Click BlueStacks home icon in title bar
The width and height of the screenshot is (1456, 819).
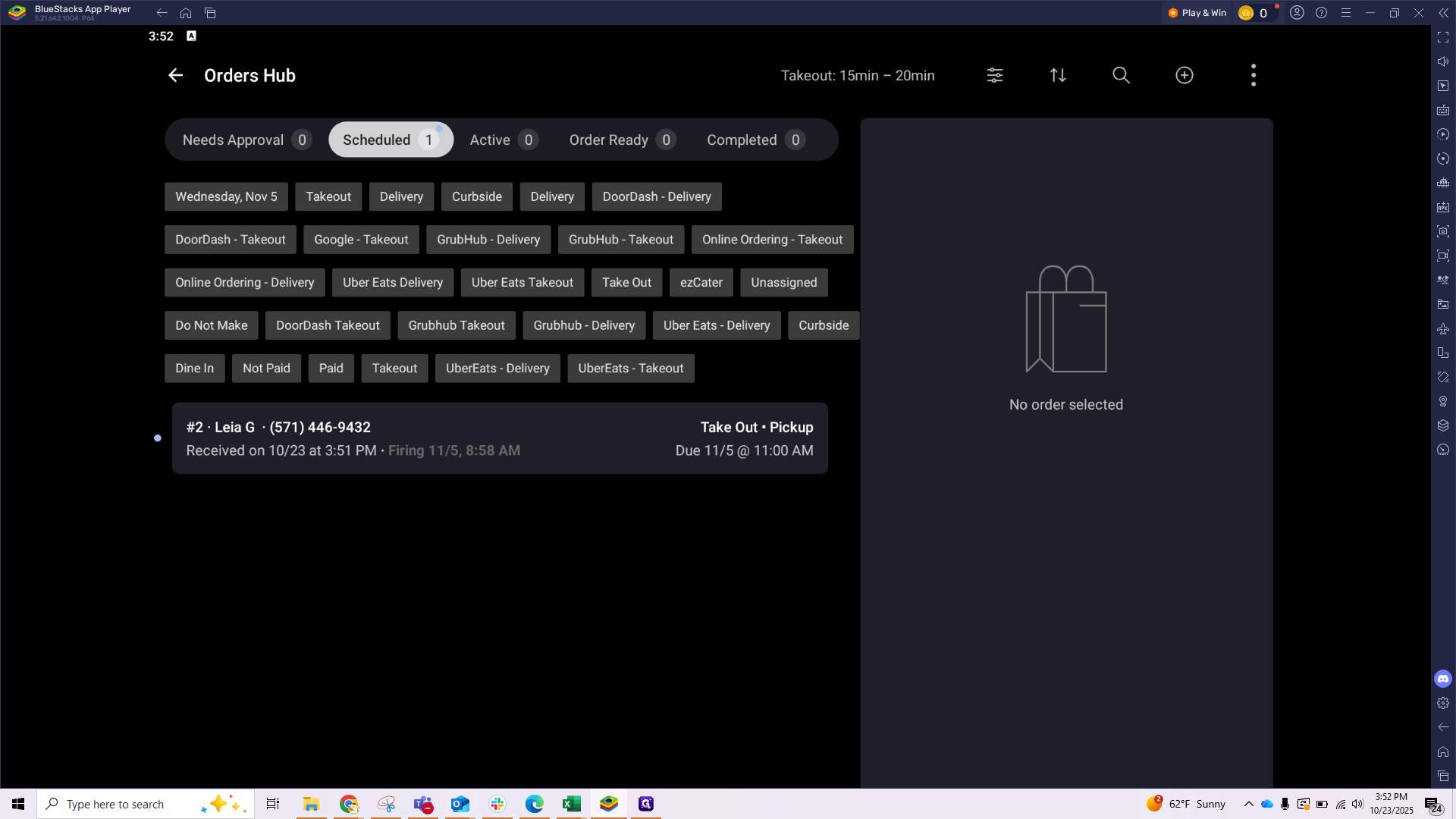tap(186, 13)
